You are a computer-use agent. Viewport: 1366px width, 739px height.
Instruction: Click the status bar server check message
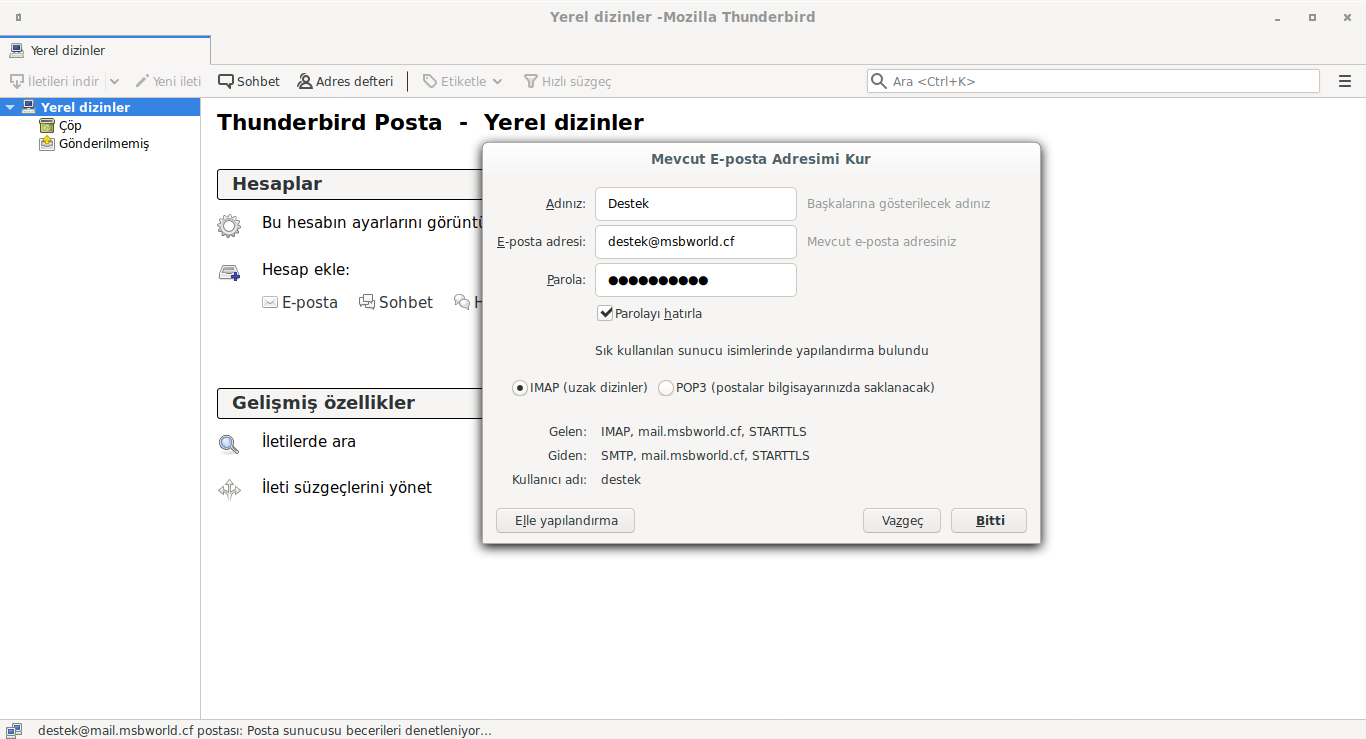pos(265,731)
